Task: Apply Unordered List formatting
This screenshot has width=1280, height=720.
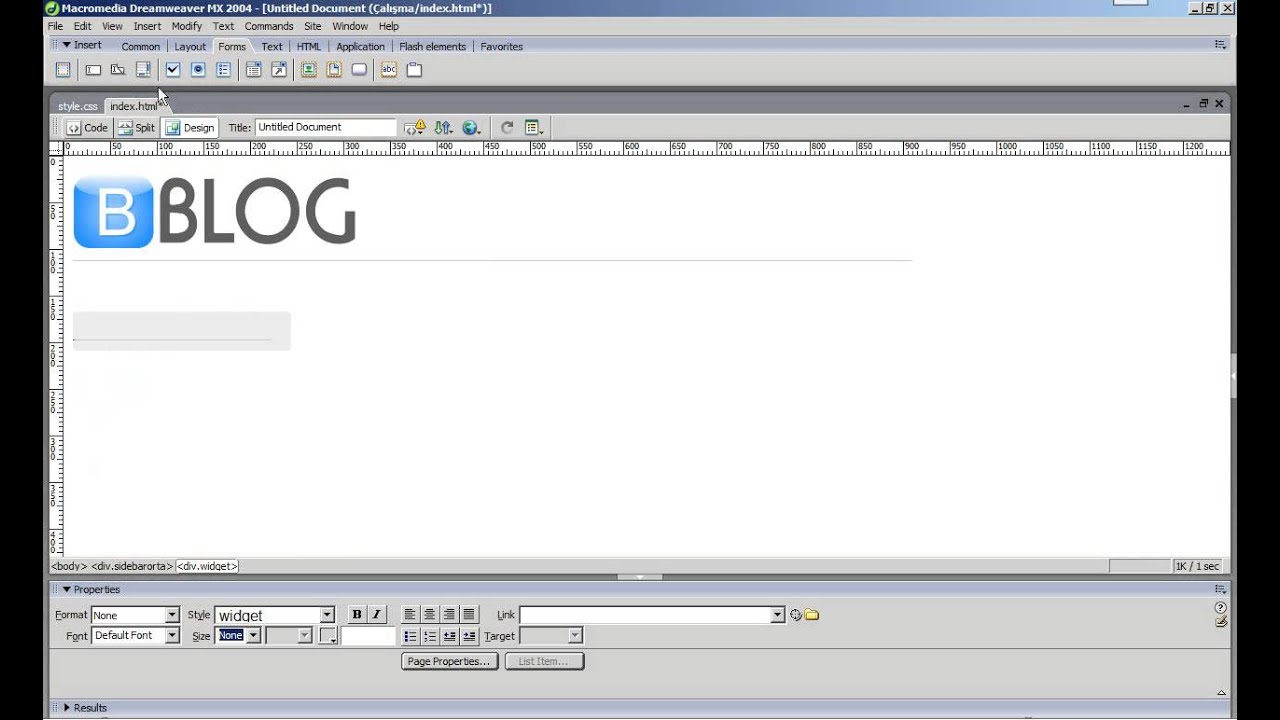Action: point(410,636)
